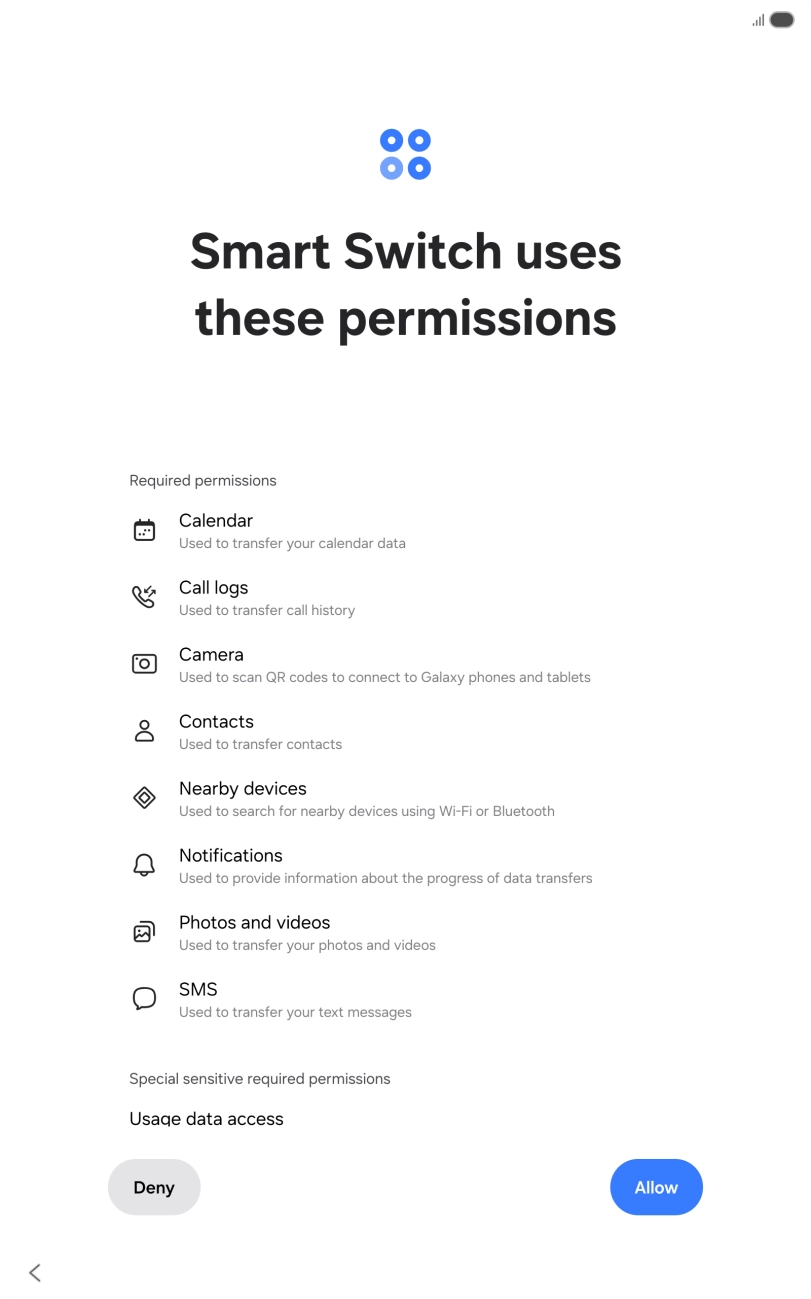
Task: Click the signal strength status icon
Action: click(758, 20)
